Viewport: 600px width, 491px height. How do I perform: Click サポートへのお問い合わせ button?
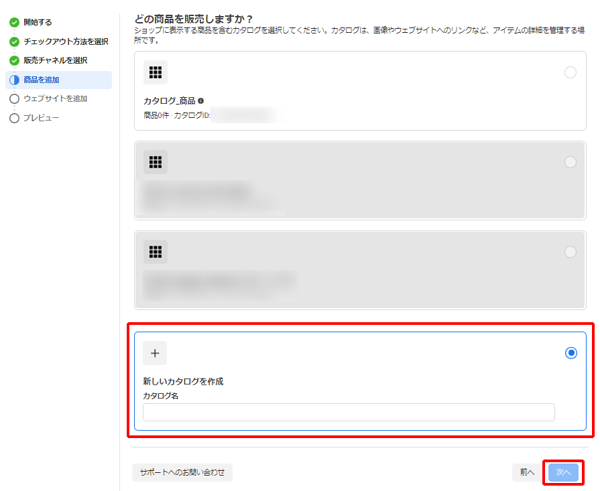[182, 473]
